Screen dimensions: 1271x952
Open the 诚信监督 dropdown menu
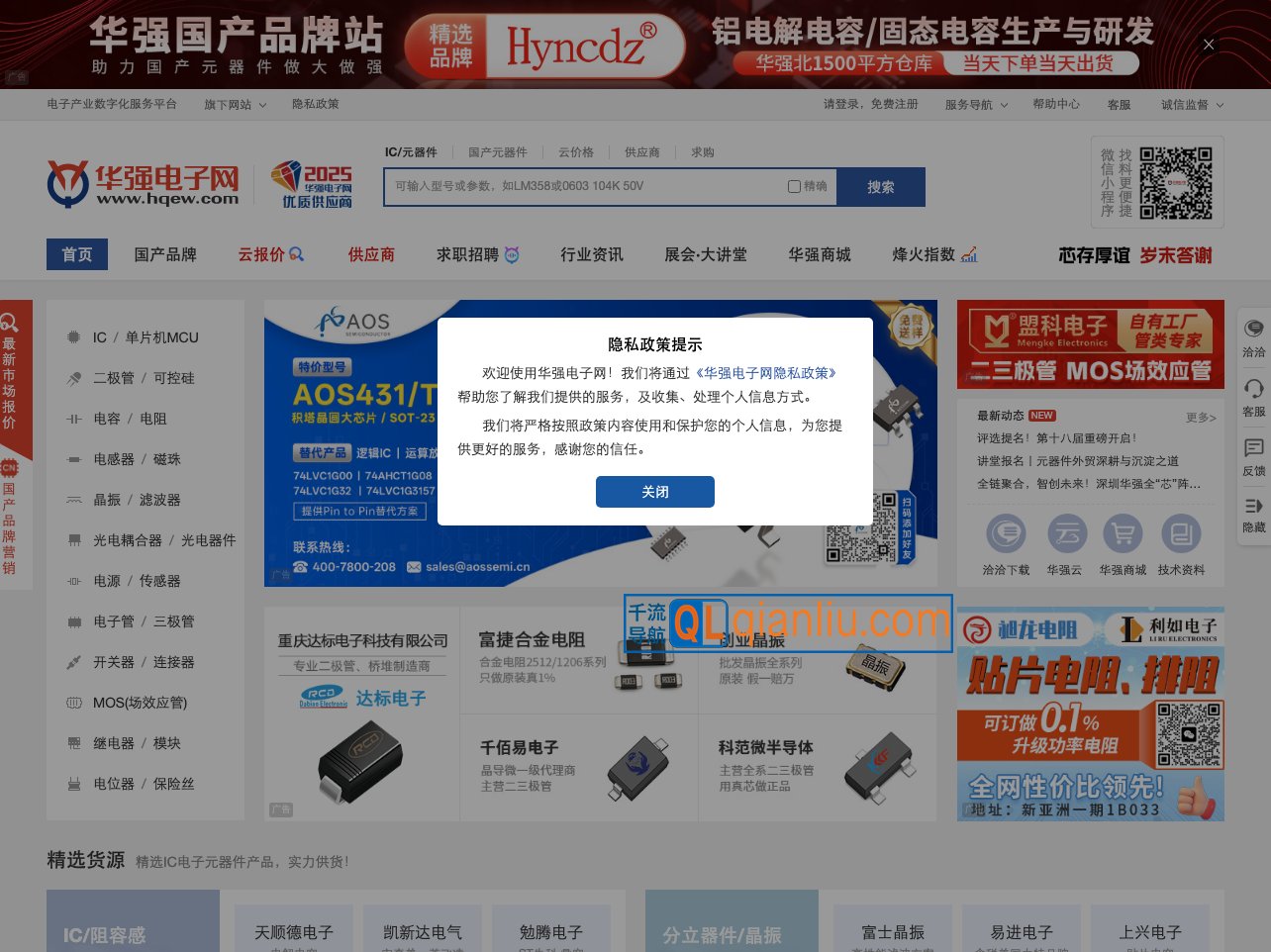1191,104
